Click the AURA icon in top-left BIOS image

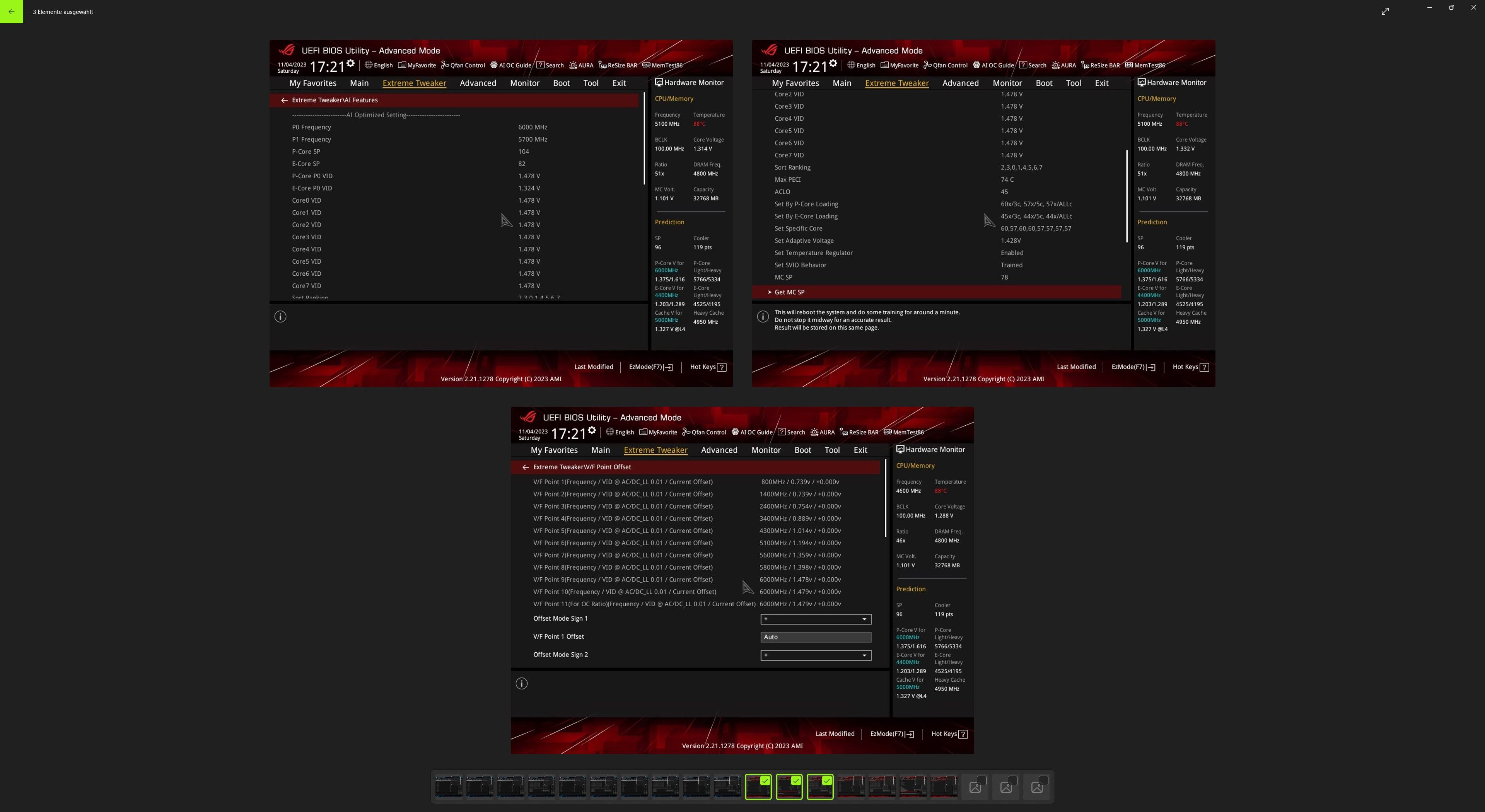573,65
